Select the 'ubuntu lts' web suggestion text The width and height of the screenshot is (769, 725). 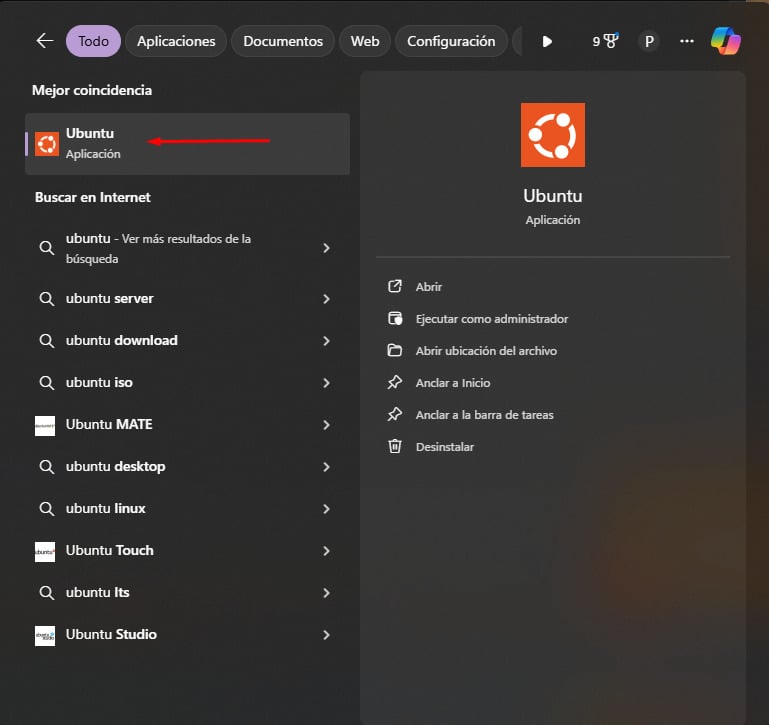98,593
